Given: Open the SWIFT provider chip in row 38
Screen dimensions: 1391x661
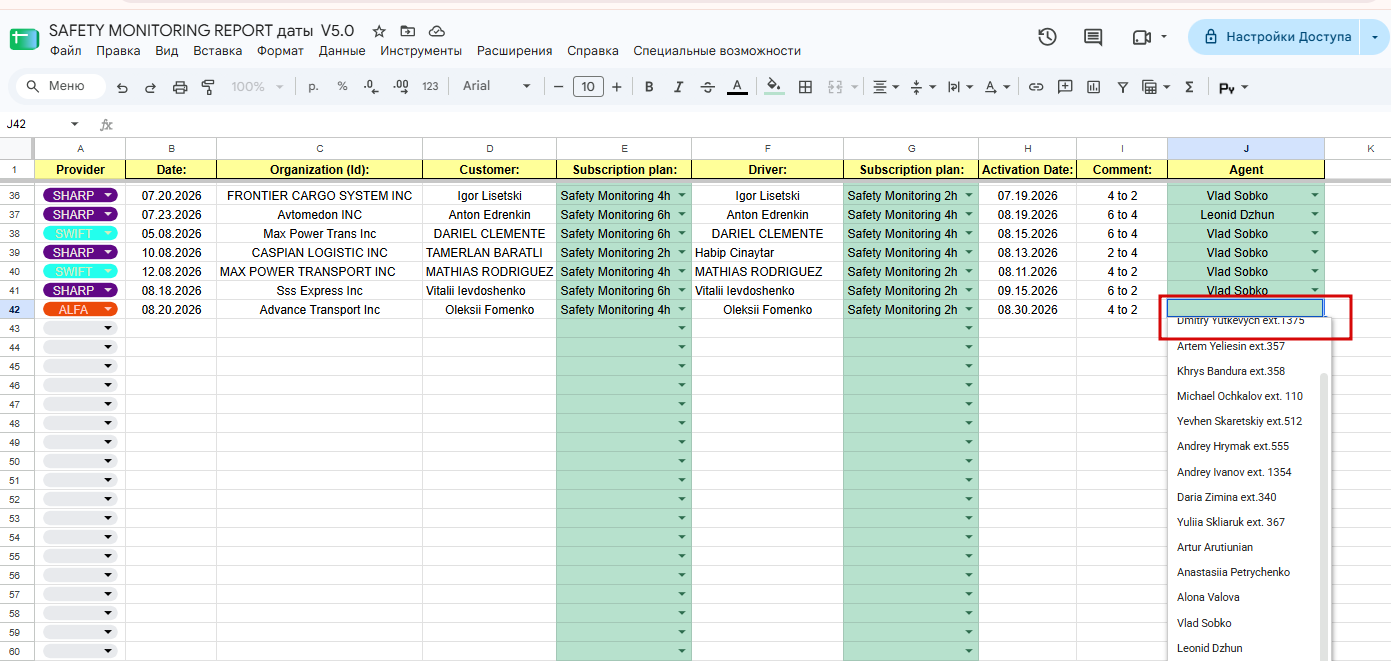Looking at the screenshot, I should [80, 234].
